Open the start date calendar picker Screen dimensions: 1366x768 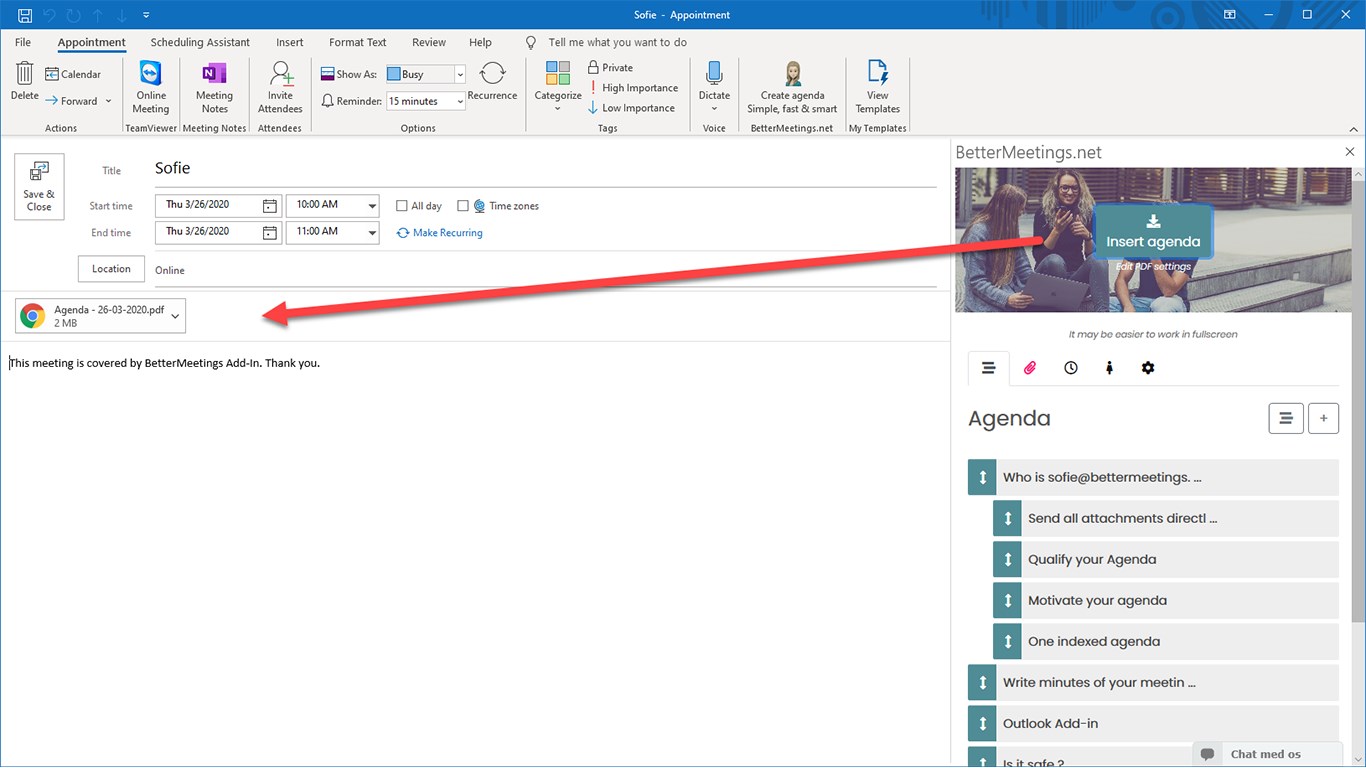[x=269, y=205]
